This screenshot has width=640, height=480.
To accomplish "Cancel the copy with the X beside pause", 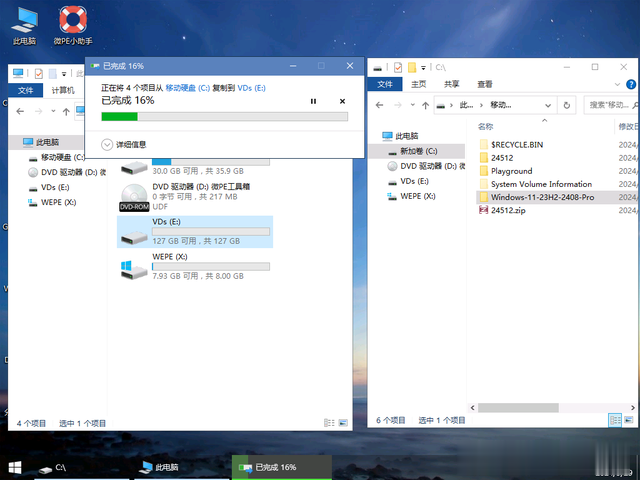I will pos(342,101).
